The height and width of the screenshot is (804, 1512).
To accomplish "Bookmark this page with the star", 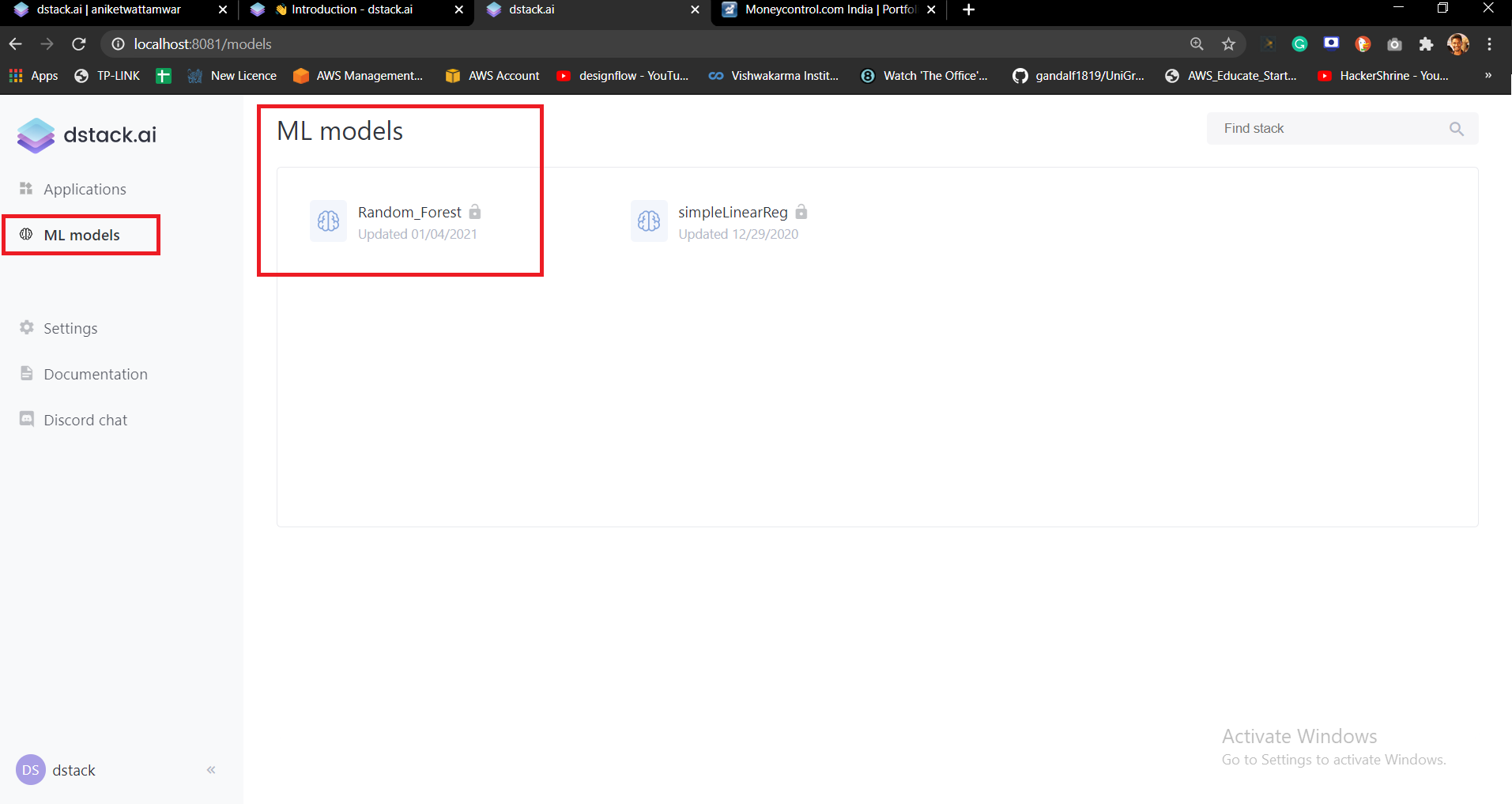I will pyautogui.click(x=1228, y=44).
